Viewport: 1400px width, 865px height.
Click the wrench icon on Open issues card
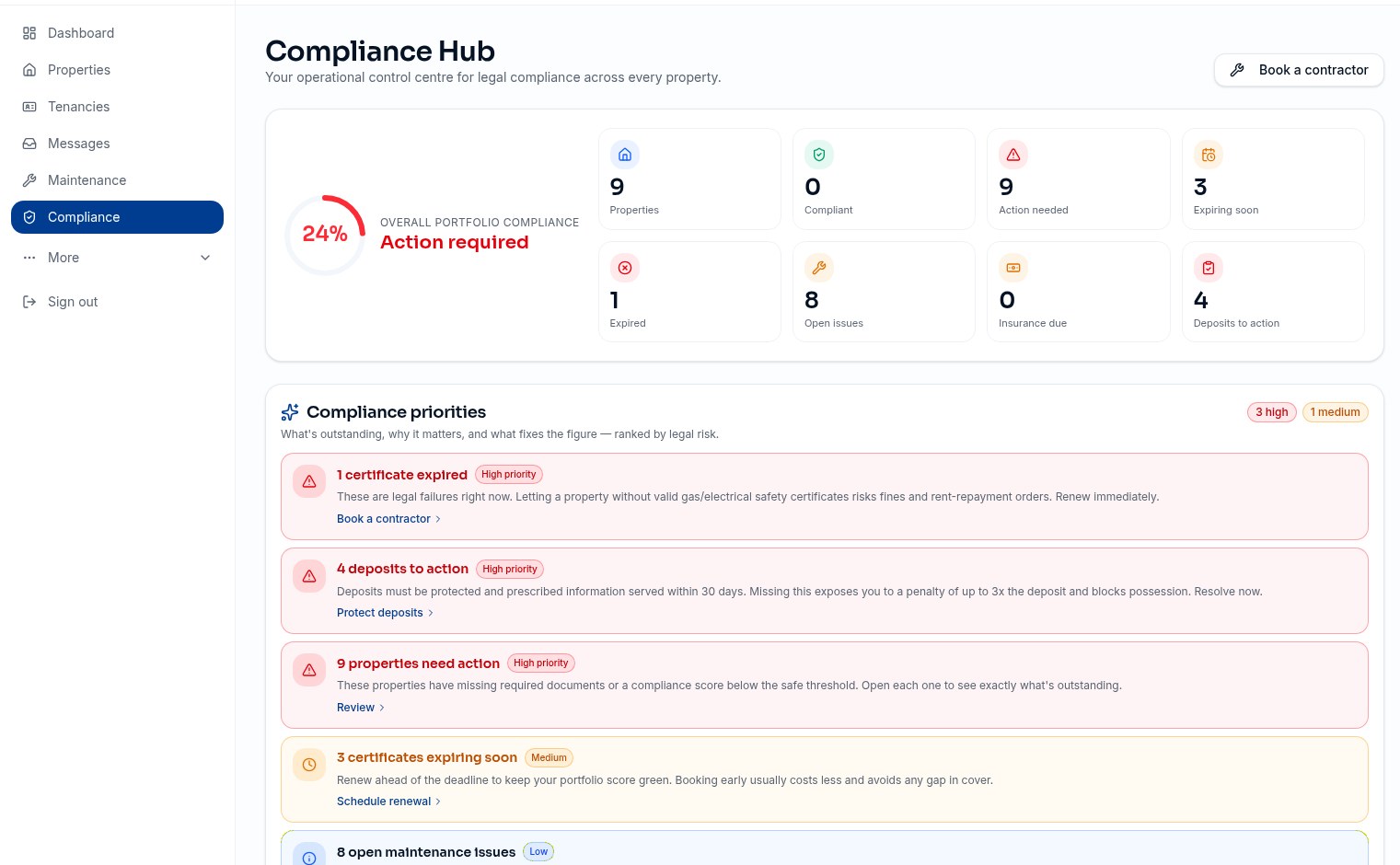819,268
